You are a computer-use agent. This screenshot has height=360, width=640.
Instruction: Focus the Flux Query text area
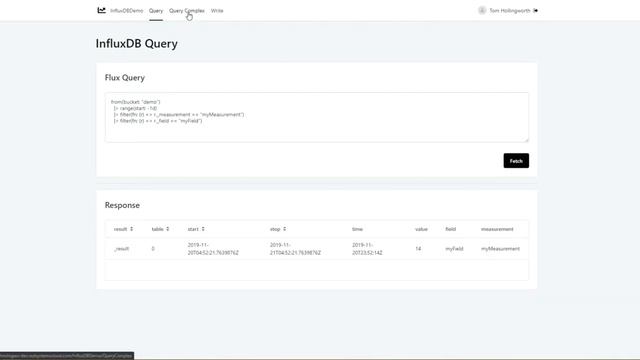[317, 118]
